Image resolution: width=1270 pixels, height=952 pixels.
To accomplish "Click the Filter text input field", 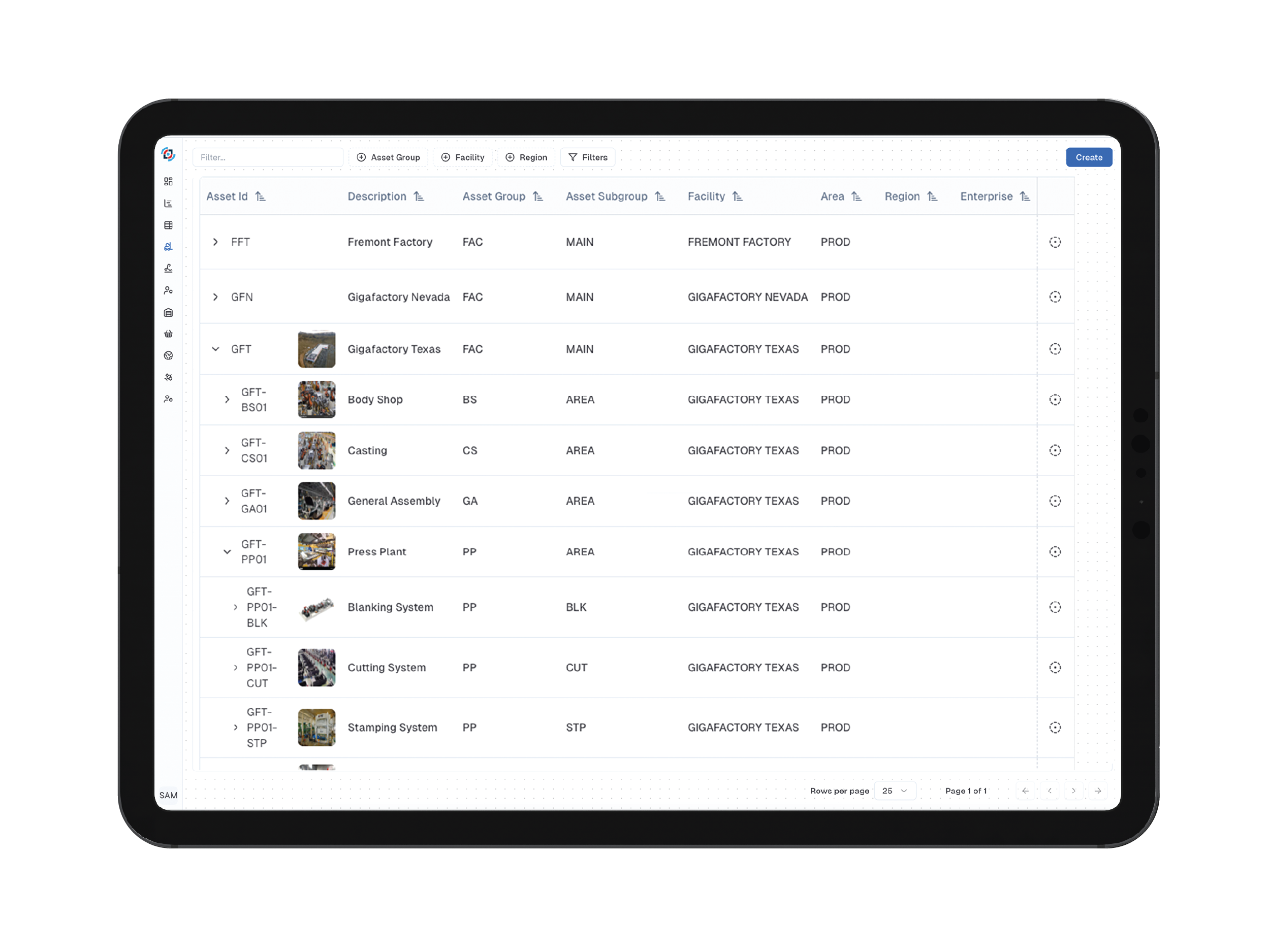I will pyautogui.click(x=268, y=157).
